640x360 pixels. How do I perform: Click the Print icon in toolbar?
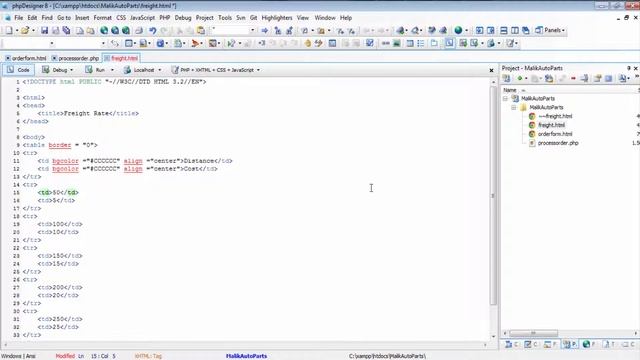pyautogui.click(x=139, y=30)
